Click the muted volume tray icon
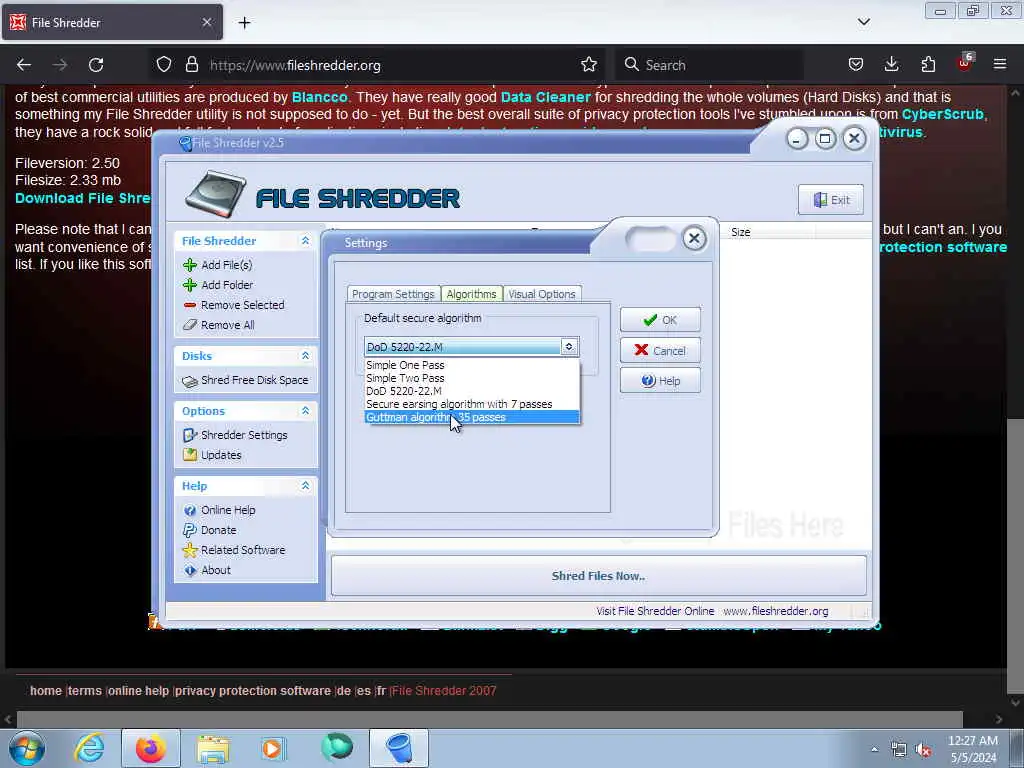Viewport: 1024px width, 768px height. 923,750
